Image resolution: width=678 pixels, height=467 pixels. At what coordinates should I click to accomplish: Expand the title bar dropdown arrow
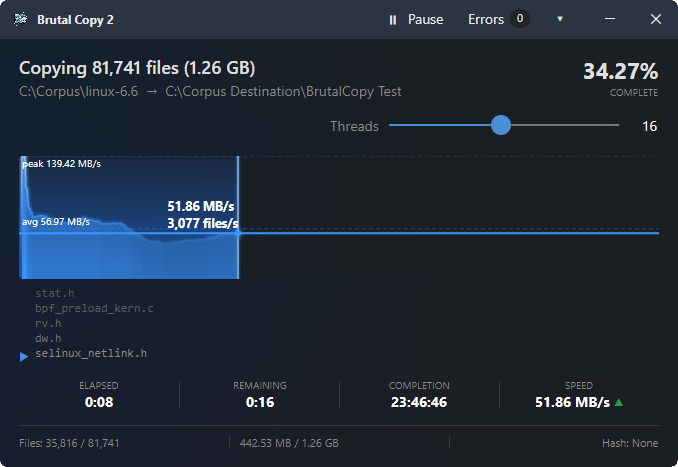point(560,19)
